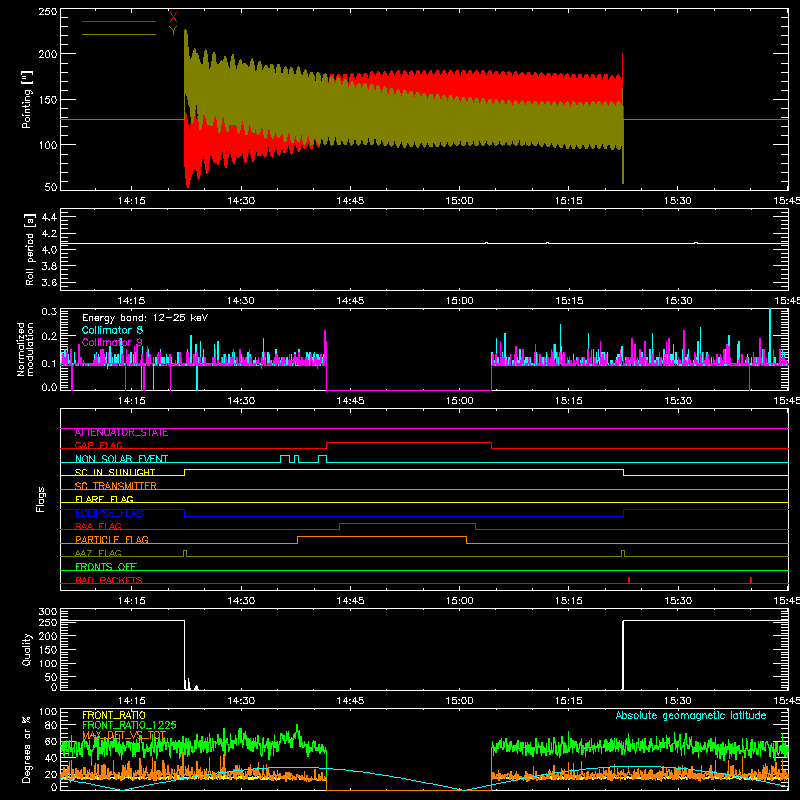Select the orange MAX_DET_VS_TOT legend label

click(124, 735)
